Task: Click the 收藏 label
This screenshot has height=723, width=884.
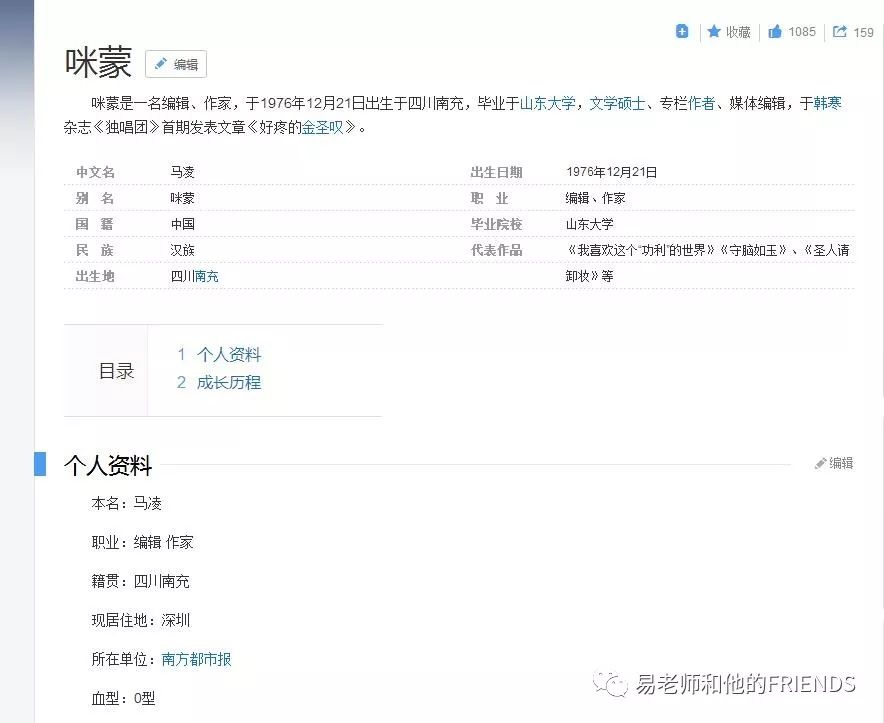Action: point(738,32)
